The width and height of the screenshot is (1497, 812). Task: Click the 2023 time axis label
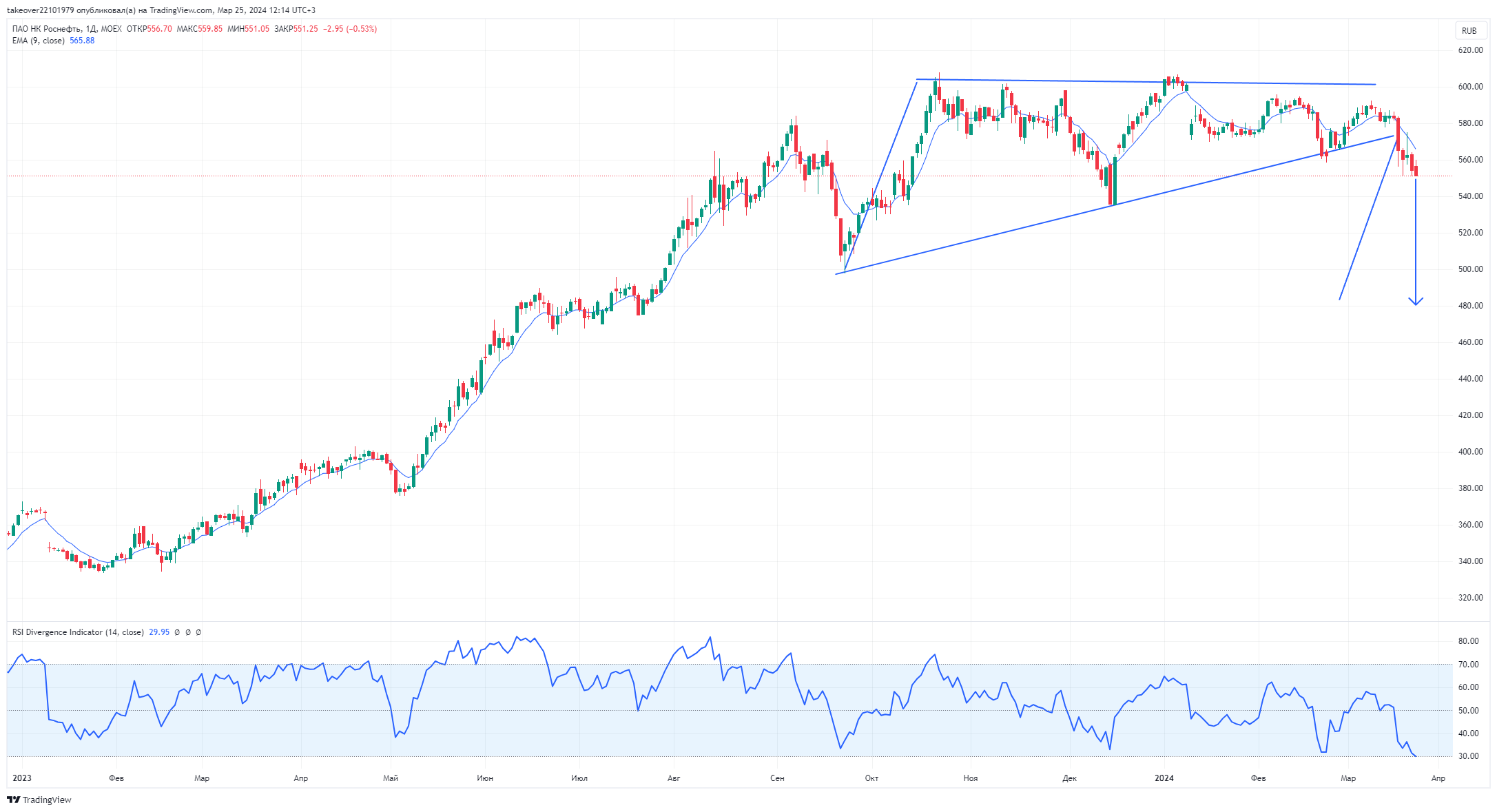coord(22,778)
